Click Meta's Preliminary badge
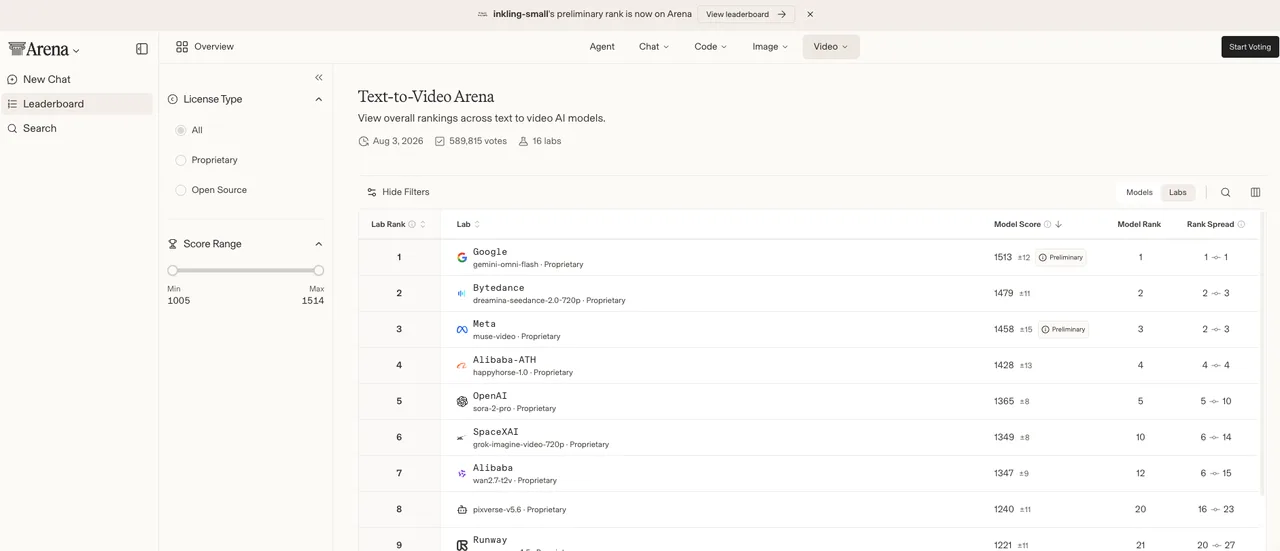The image size is (1280, 551). (x=1063, y=329)
